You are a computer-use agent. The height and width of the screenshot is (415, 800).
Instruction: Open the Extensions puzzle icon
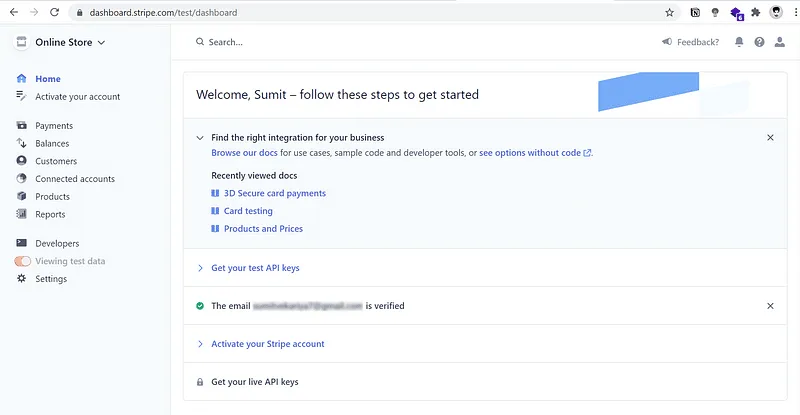[756, 13]
